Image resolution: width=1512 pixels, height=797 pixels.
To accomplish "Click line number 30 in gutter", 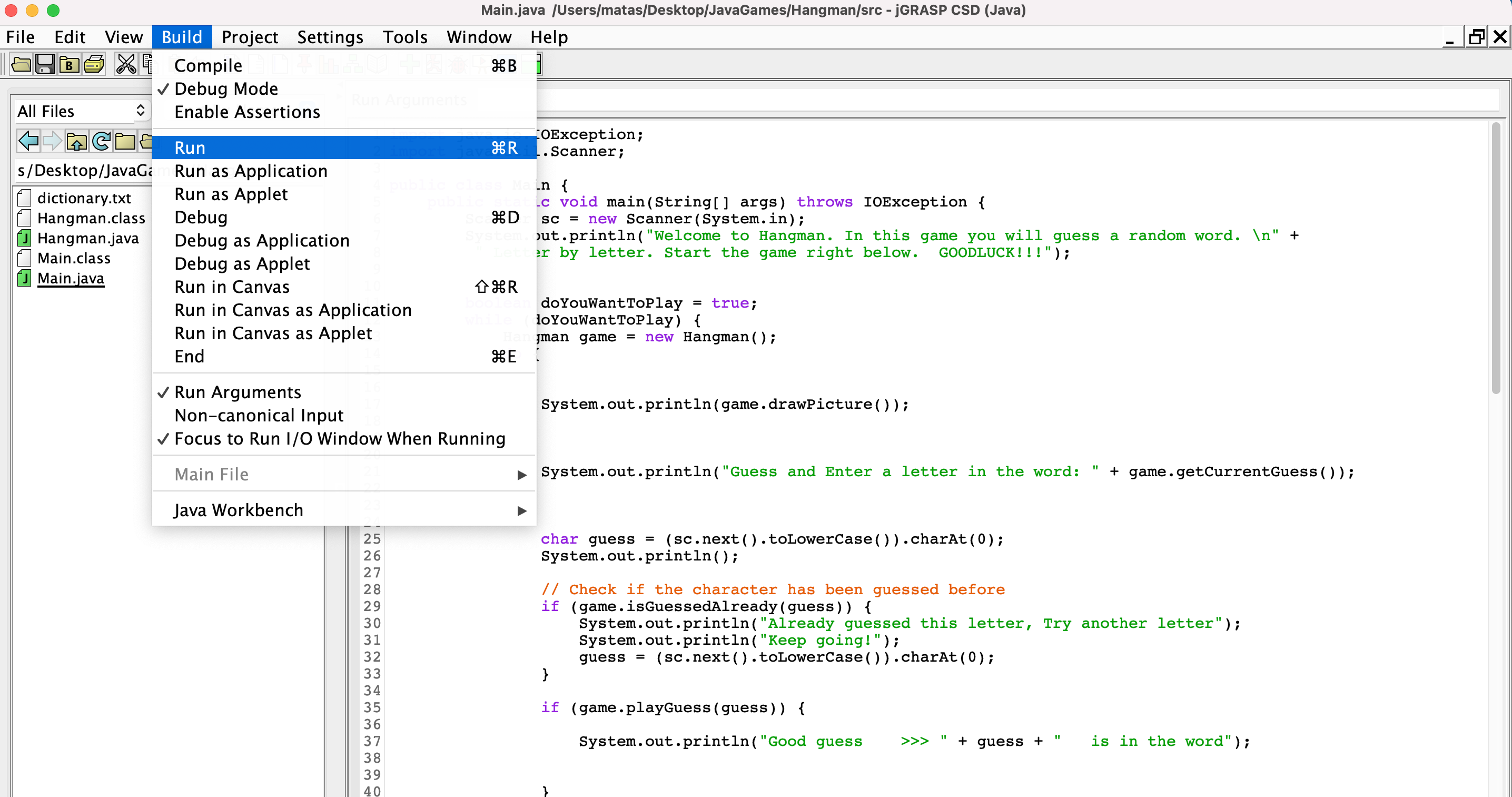I will [x=372, y=623].
